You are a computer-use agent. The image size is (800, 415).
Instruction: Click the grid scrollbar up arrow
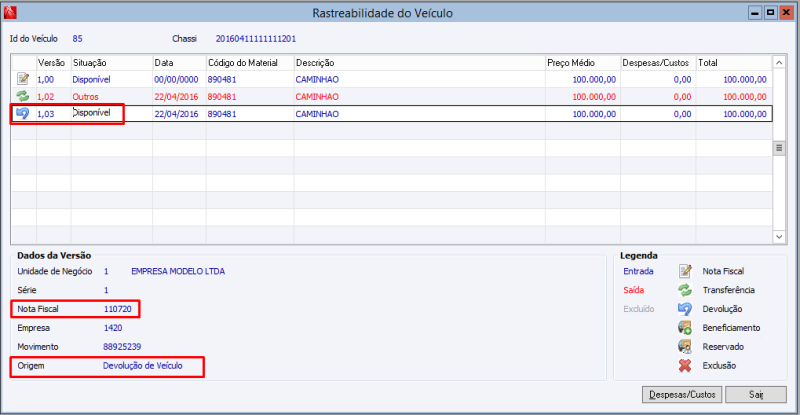(x=779, y=63)
